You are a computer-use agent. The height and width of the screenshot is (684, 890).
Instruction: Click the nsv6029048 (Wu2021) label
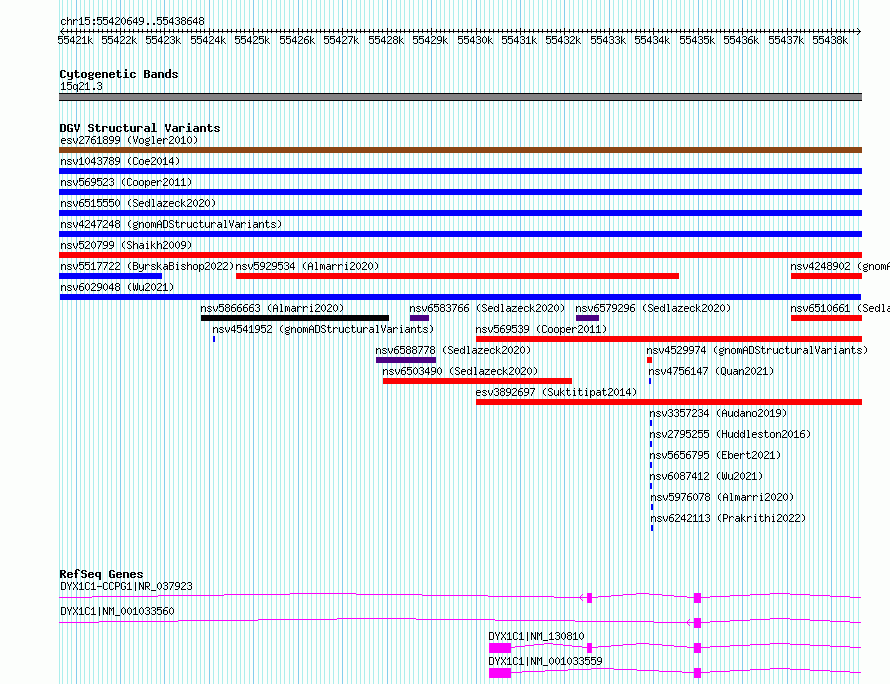(x=117, y=287)
